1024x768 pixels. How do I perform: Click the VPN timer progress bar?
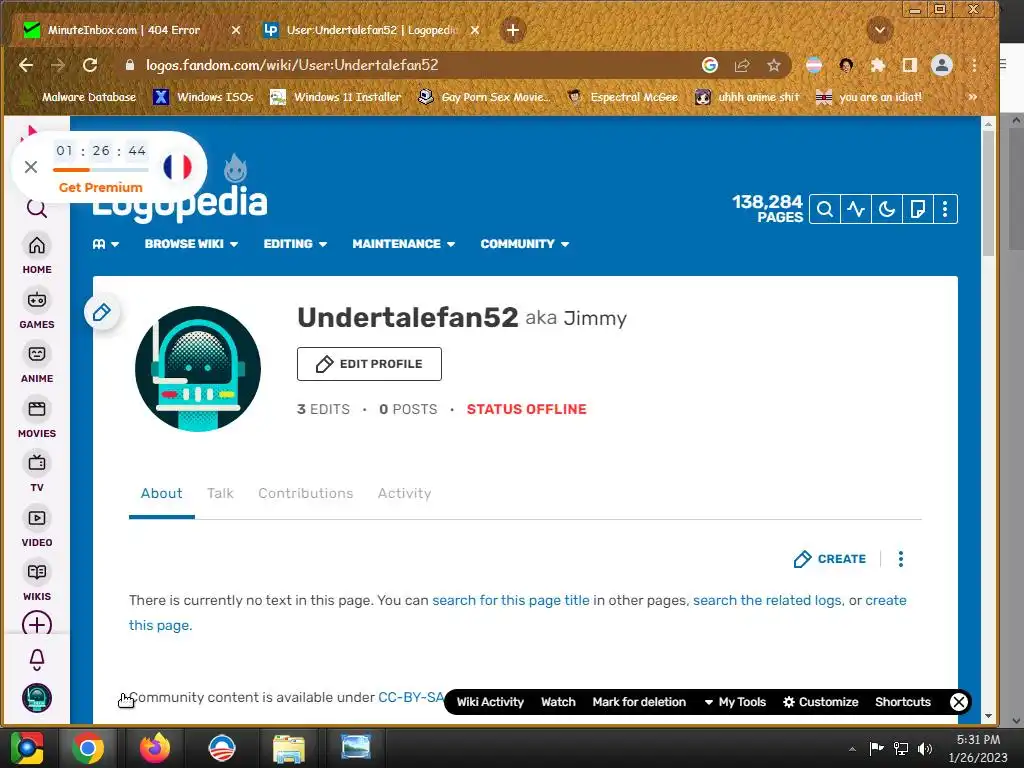pyautogui.click(x=101, y=170)
